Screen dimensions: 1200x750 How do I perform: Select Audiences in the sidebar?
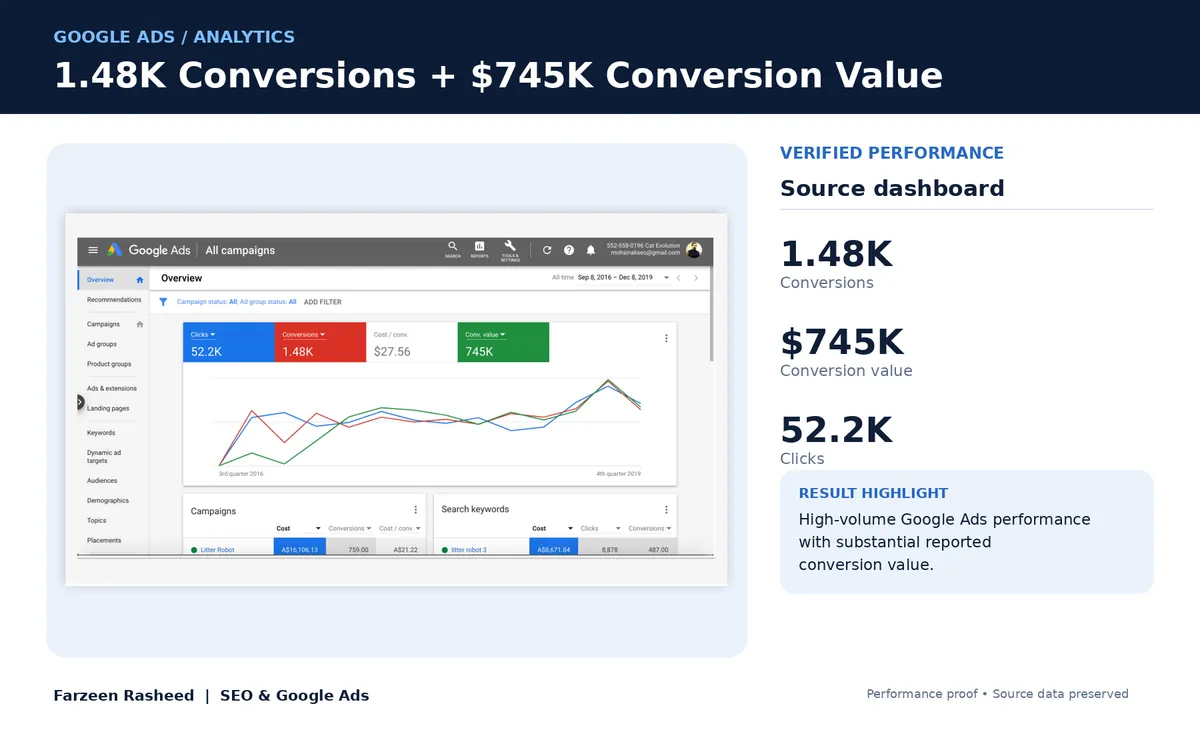[x=102, y=481]
